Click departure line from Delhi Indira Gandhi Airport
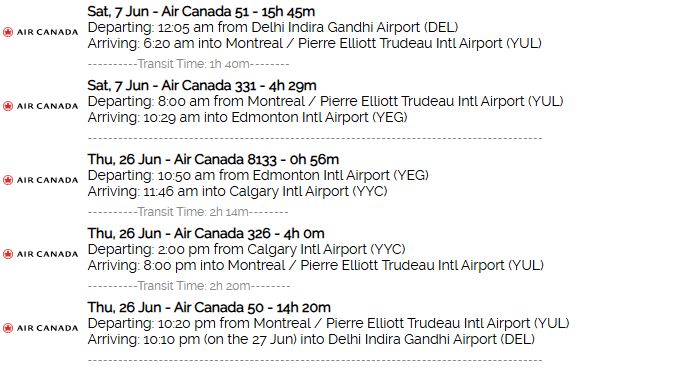 click(273, 27)
